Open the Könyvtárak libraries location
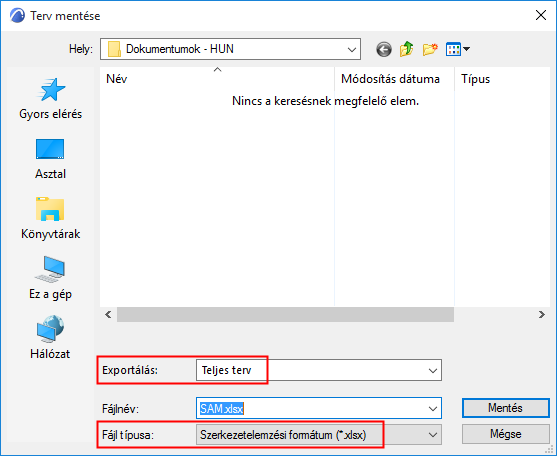This screenshot has width=557, height=456. pyautogui.click(x=50, y=219)
